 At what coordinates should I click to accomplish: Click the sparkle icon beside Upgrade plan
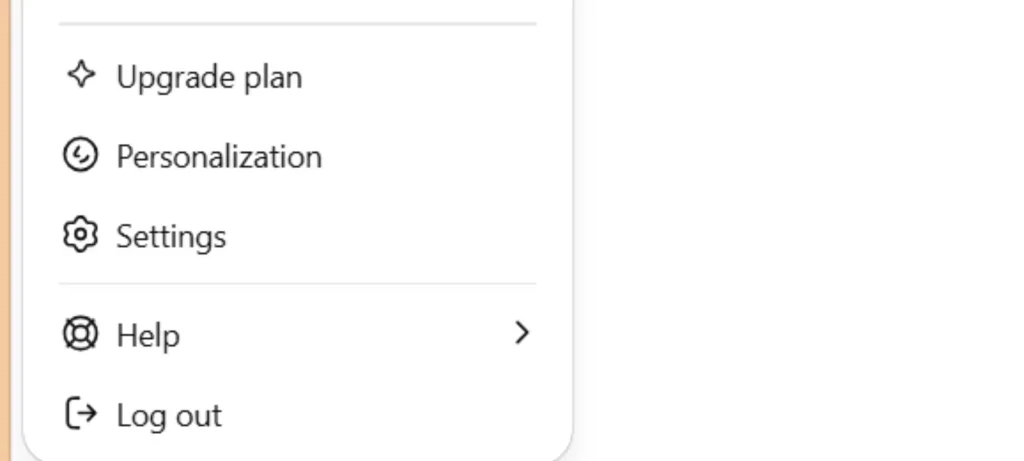tap(80, 76)
